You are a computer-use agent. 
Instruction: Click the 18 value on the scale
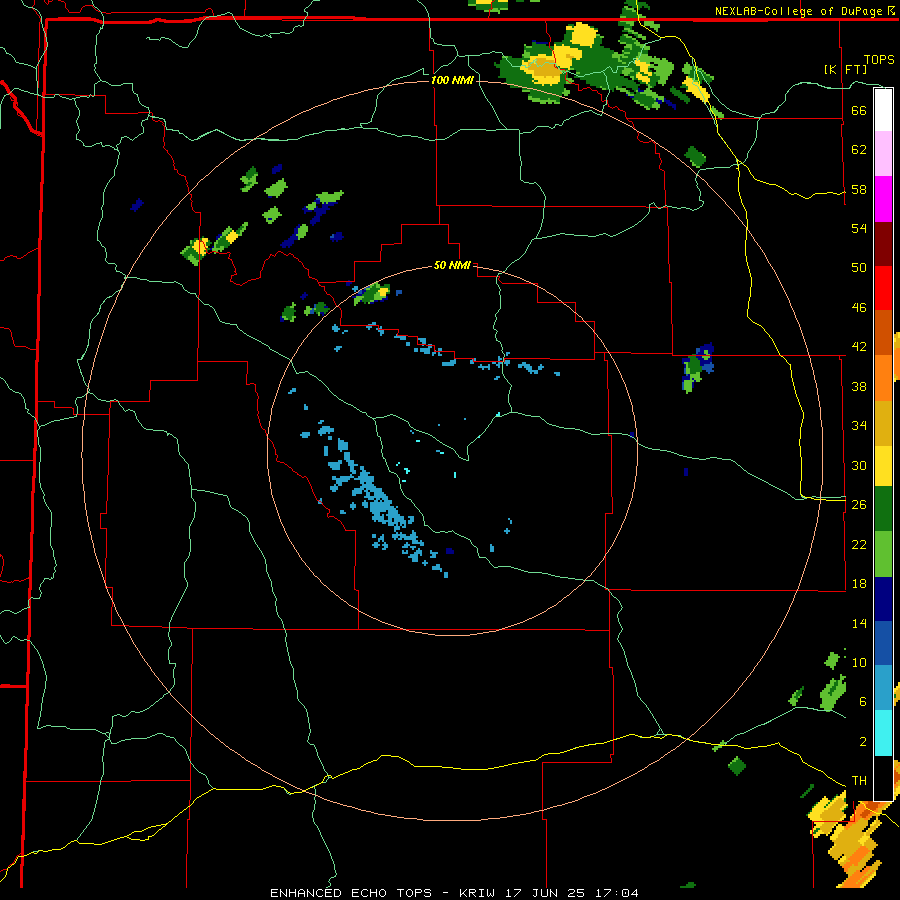coord(859,584)
